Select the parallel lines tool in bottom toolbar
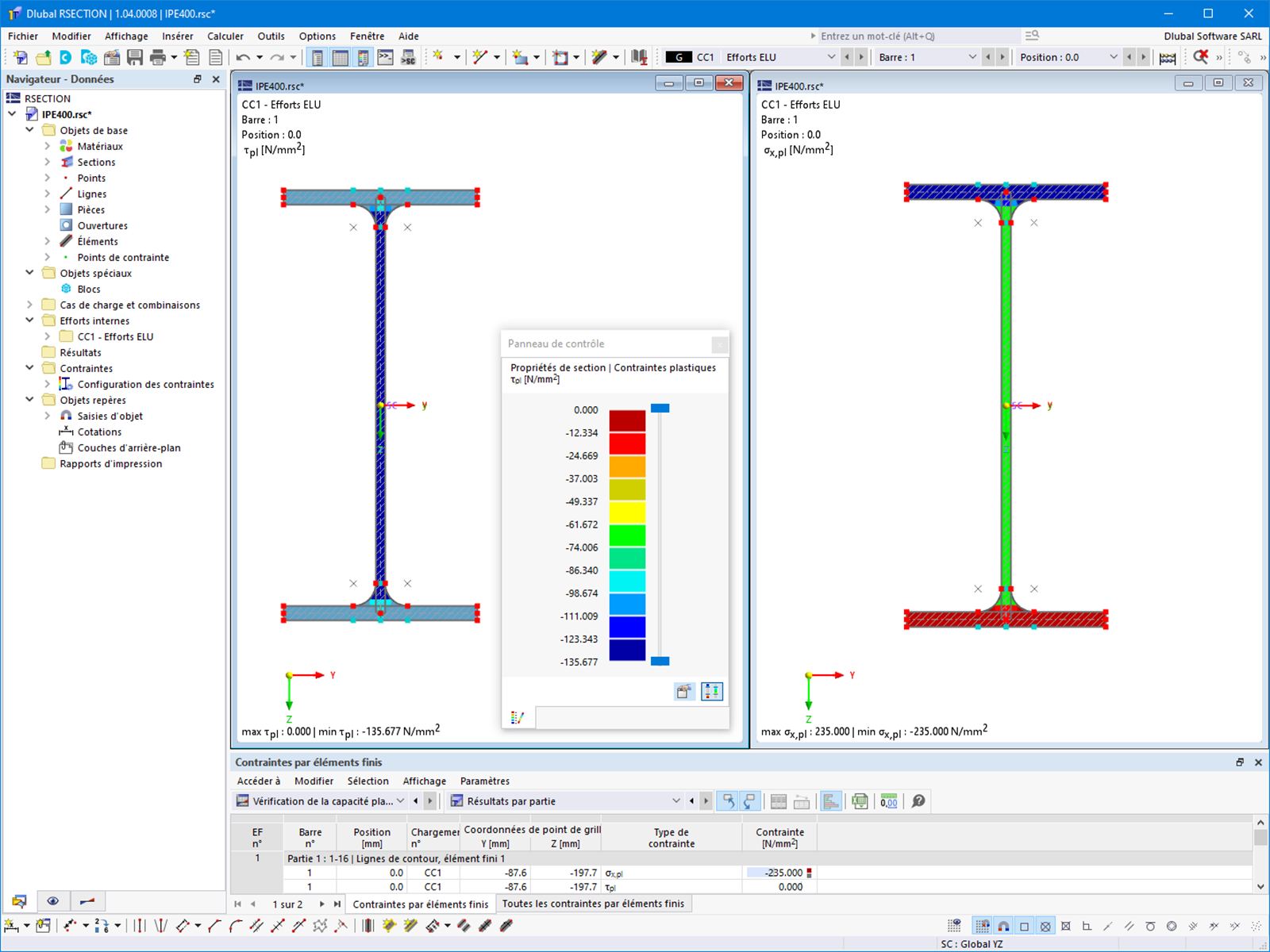 coord(257,926)
